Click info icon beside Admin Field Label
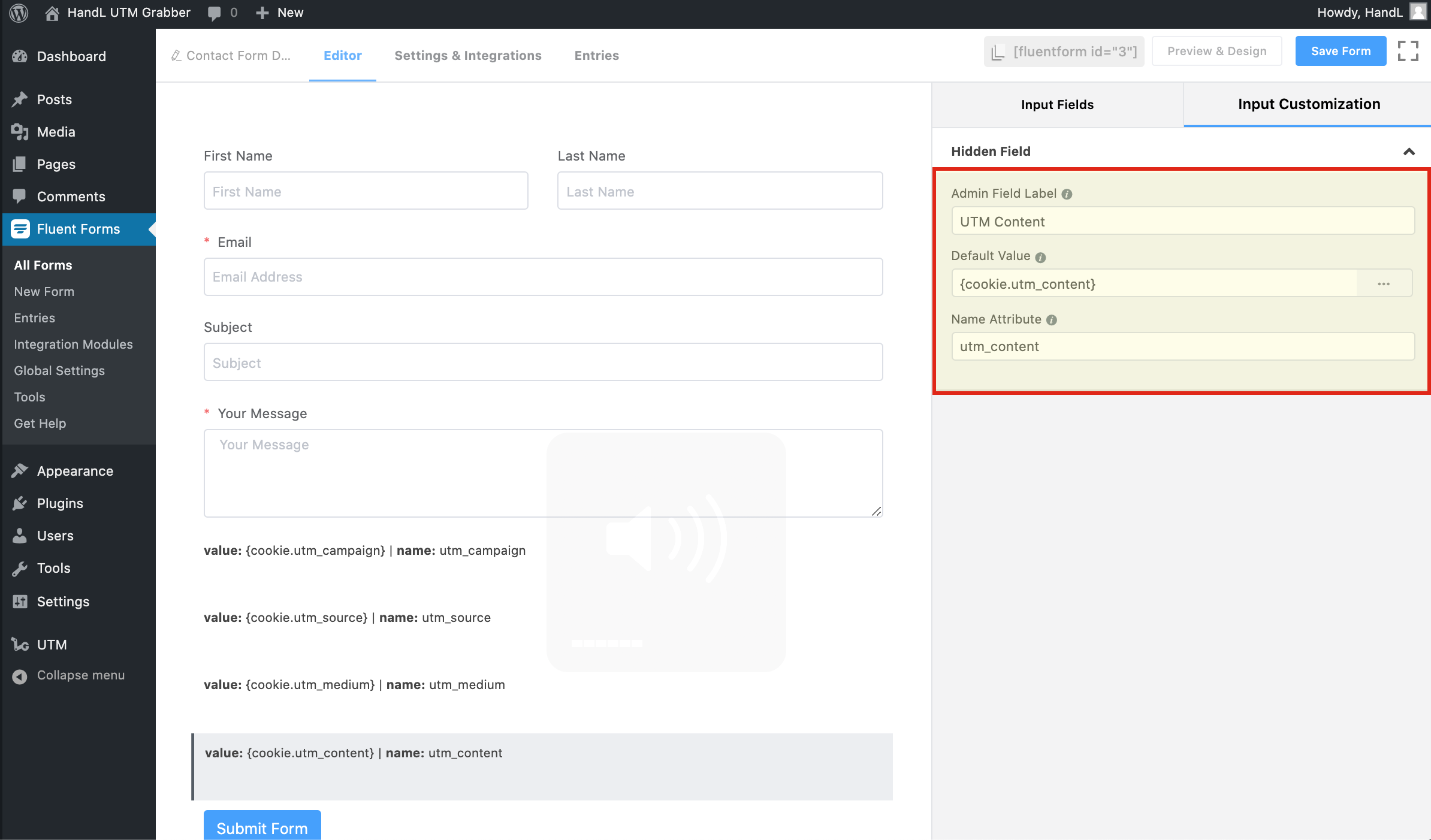1431x840 pixels. 1067,194
